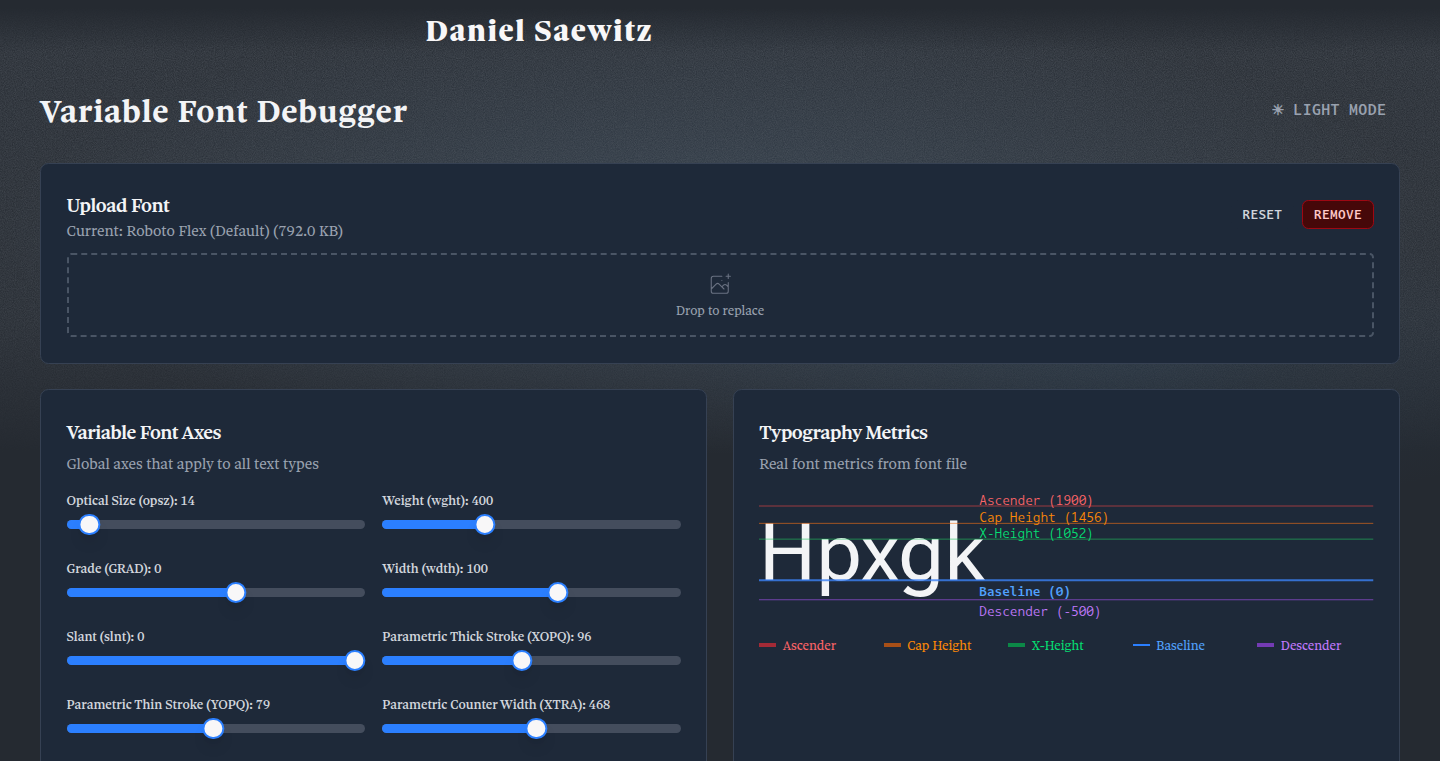
Task: Click the Variable Font Axes heading
Action: click(144, 433)
